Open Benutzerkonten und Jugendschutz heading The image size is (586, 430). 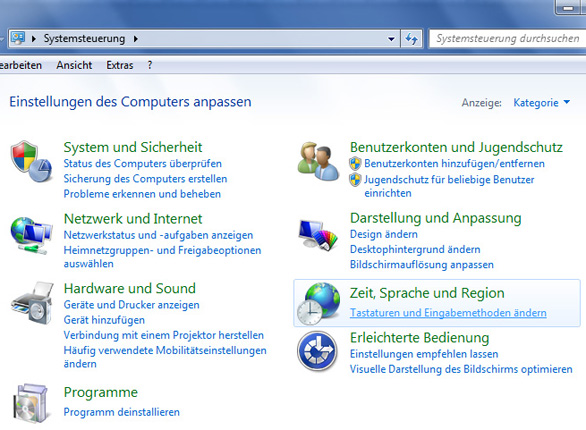[456, 147]
